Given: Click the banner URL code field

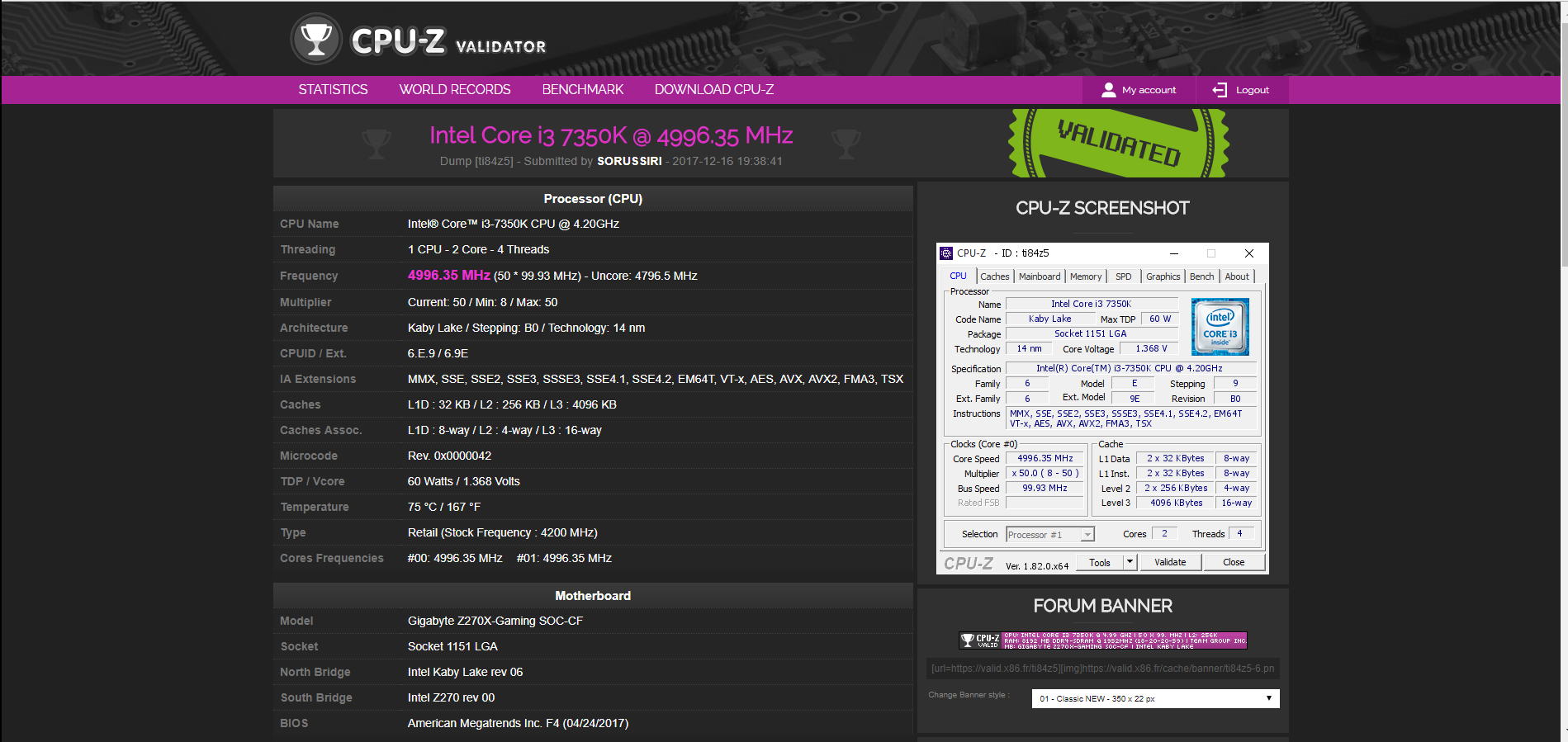Looking at the screenshot, I should pyautogui.click(x=1103, y=669).
